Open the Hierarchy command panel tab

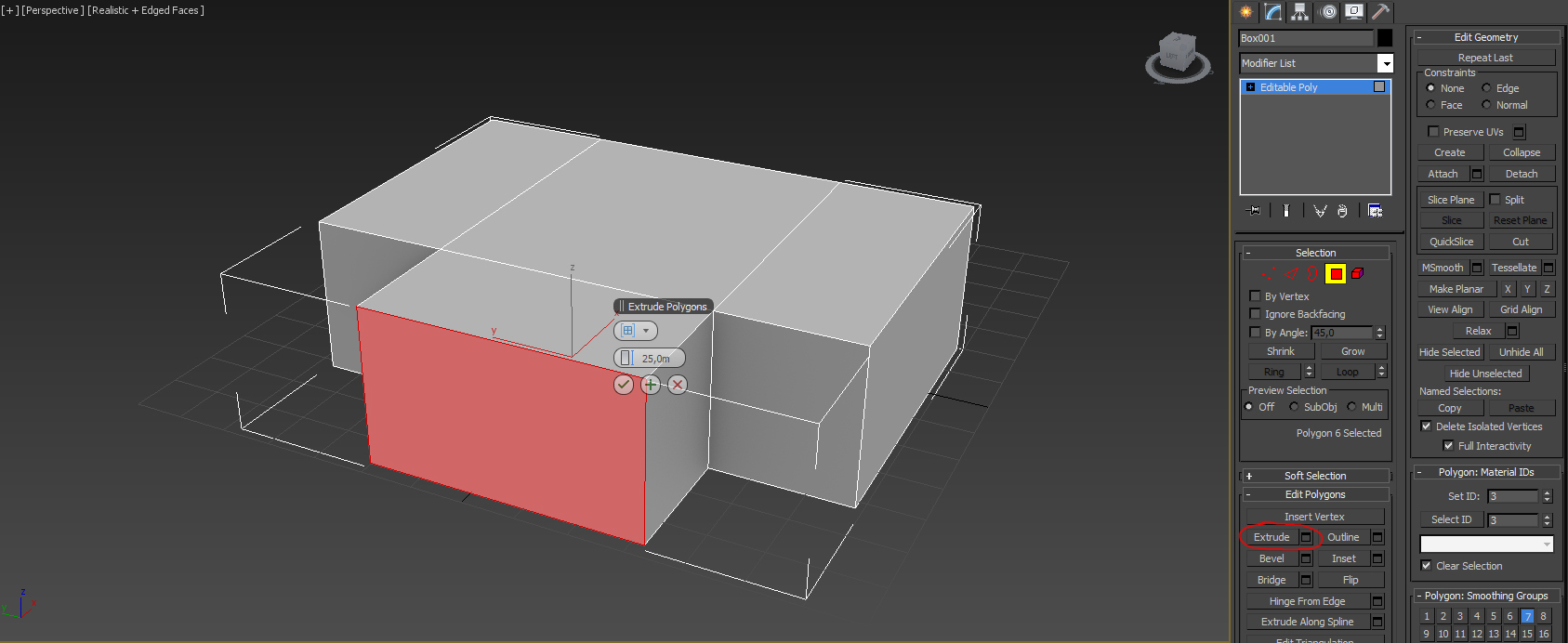(x=1299, y=11)
